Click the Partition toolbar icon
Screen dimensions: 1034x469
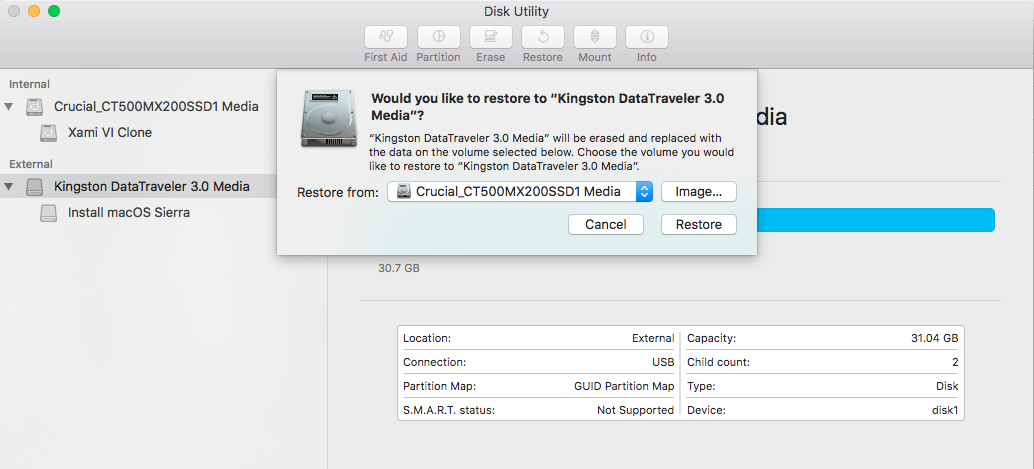point(439,36)
